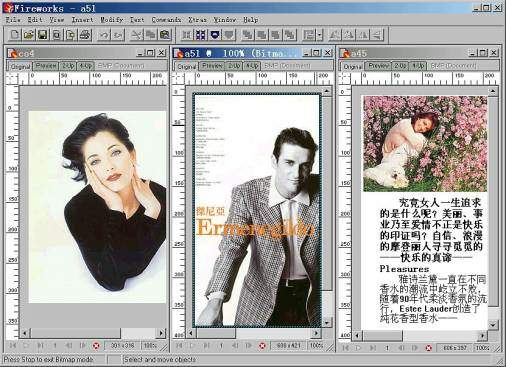
Task: Open the Modify menu
Action: 112,20
